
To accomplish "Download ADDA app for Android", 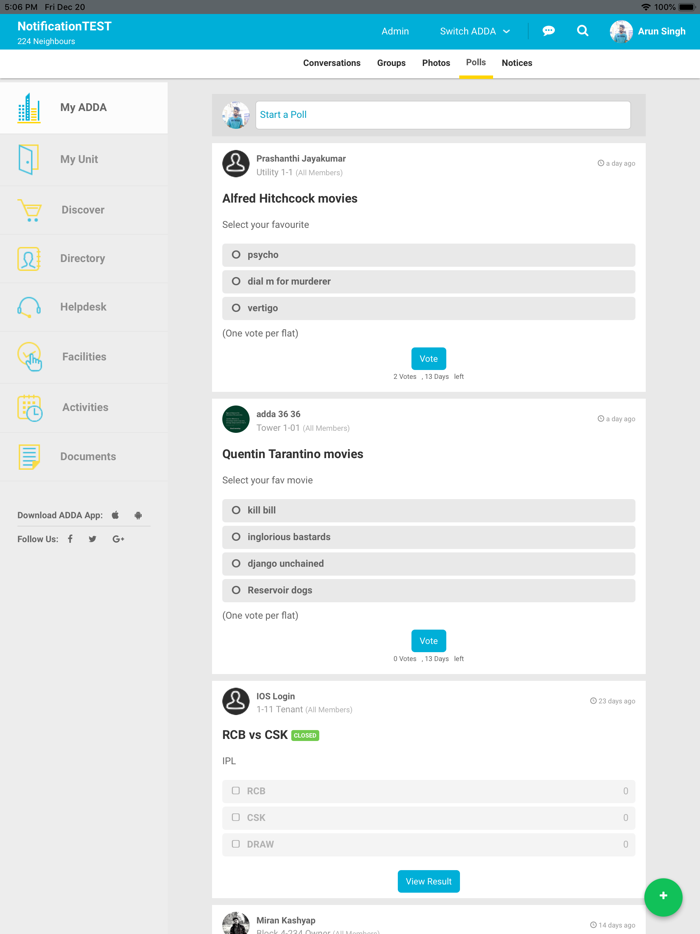I will pyautogui.click(x=138, y=515).
